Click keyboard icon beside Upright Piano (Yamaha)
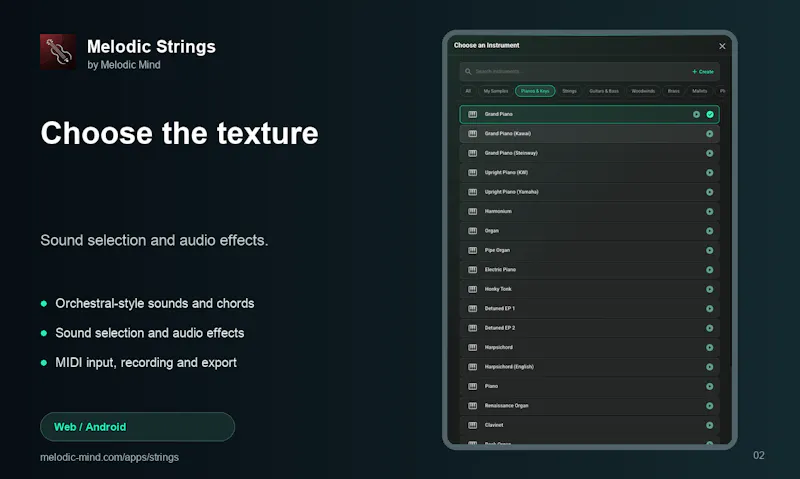 tap(472, 192)
